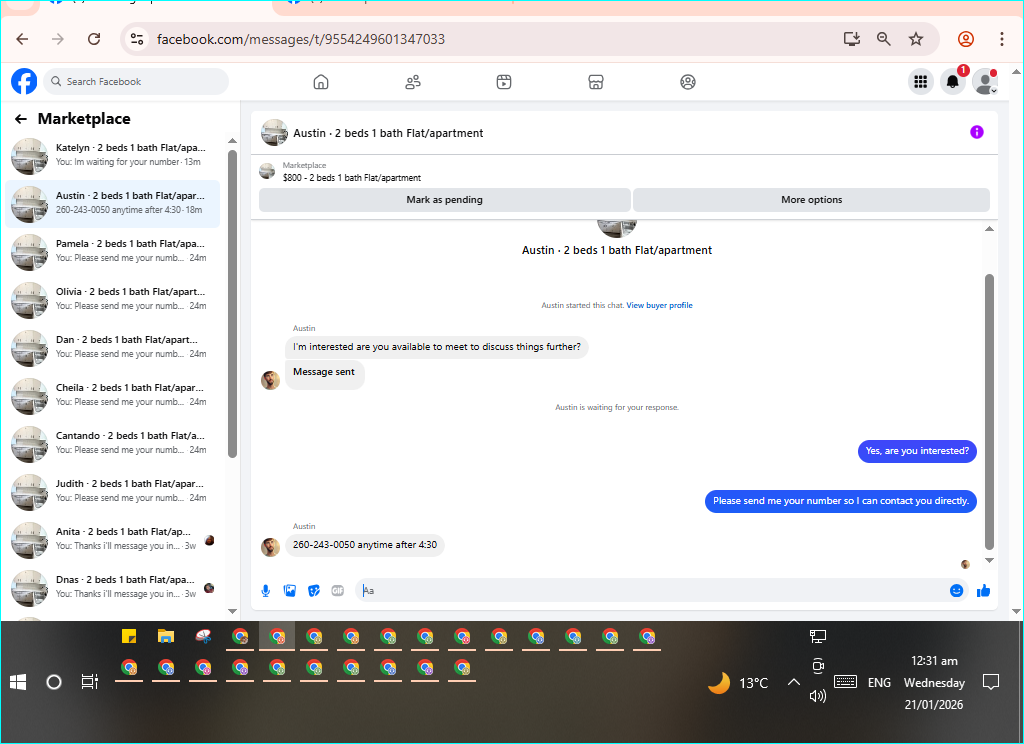Open the Groups icon in top navigation
The height and width of the screenshot is (744, 1024).
pyautogui.click(x=688, y=82)
